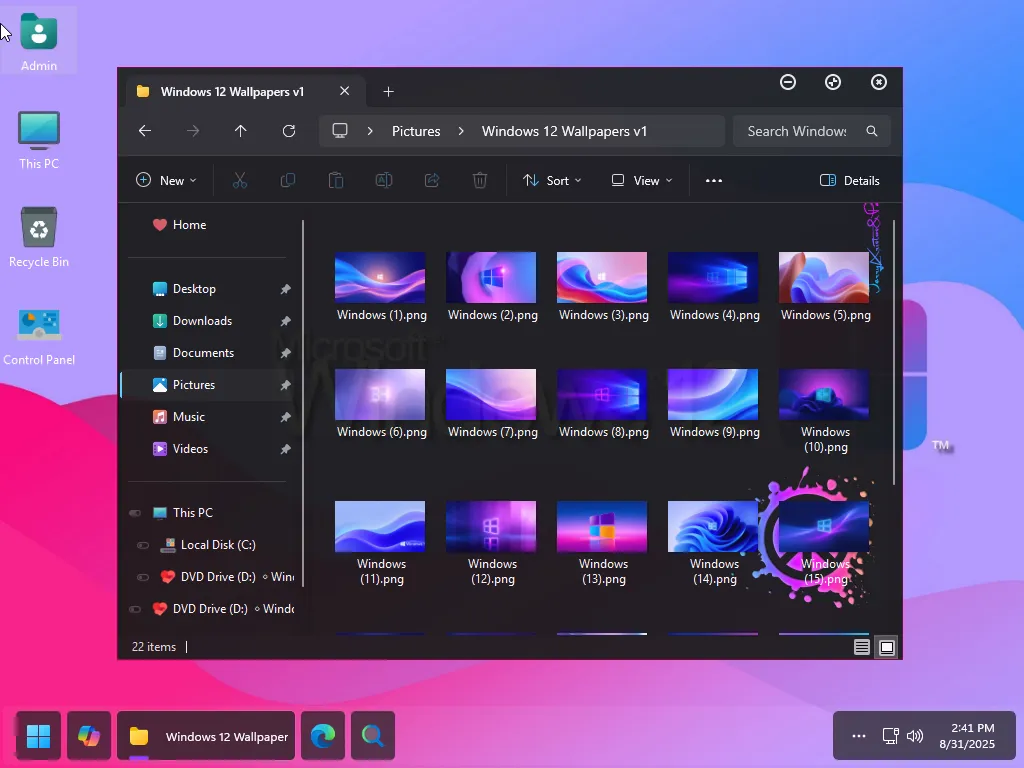This screenshot has width=1024, height=768.
Task: Click Pictures in the breadcrumb path
Action: coord(416,131)
